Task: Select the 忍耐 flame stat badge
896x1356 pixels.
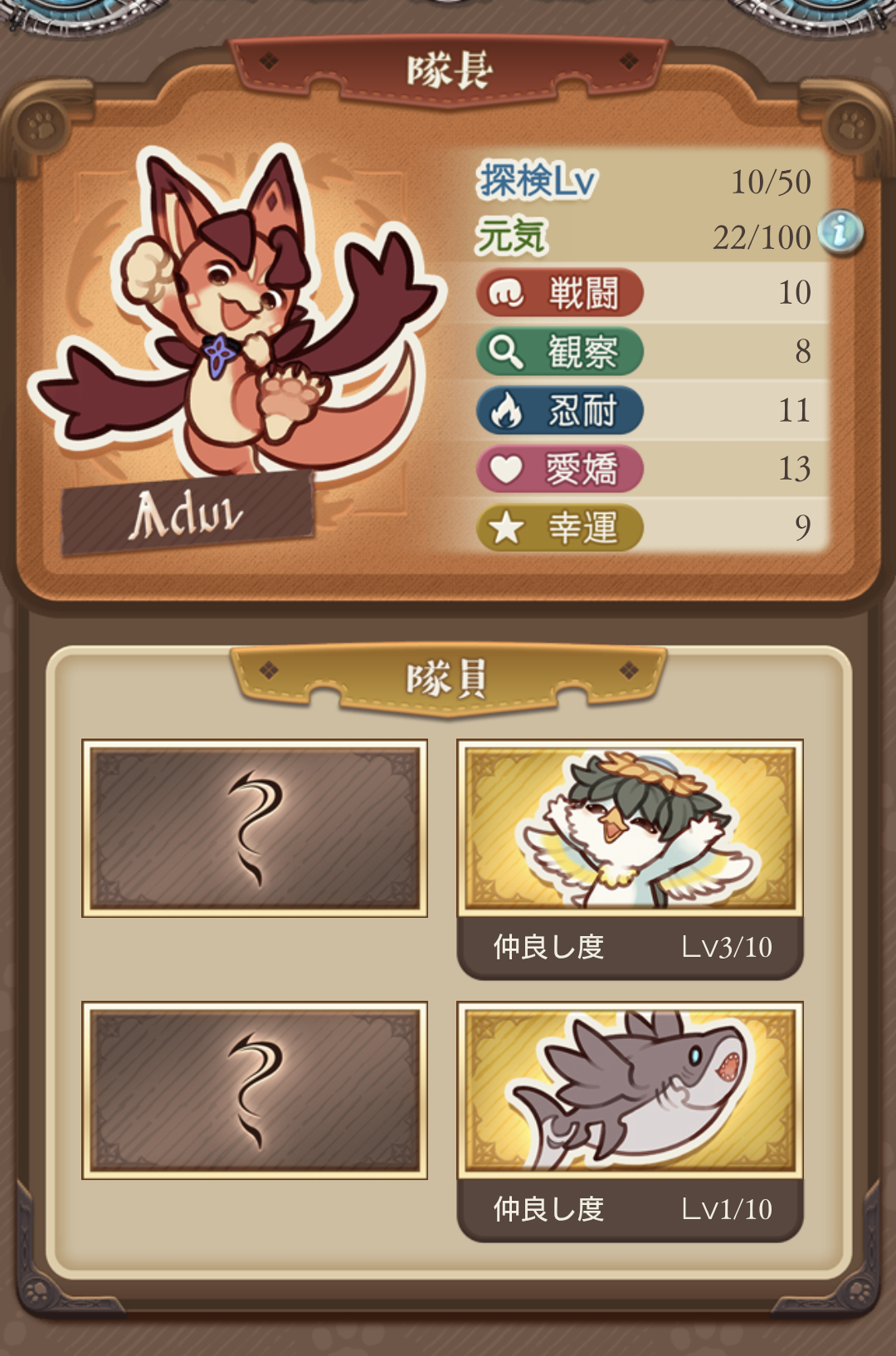Action: (560, 411)
